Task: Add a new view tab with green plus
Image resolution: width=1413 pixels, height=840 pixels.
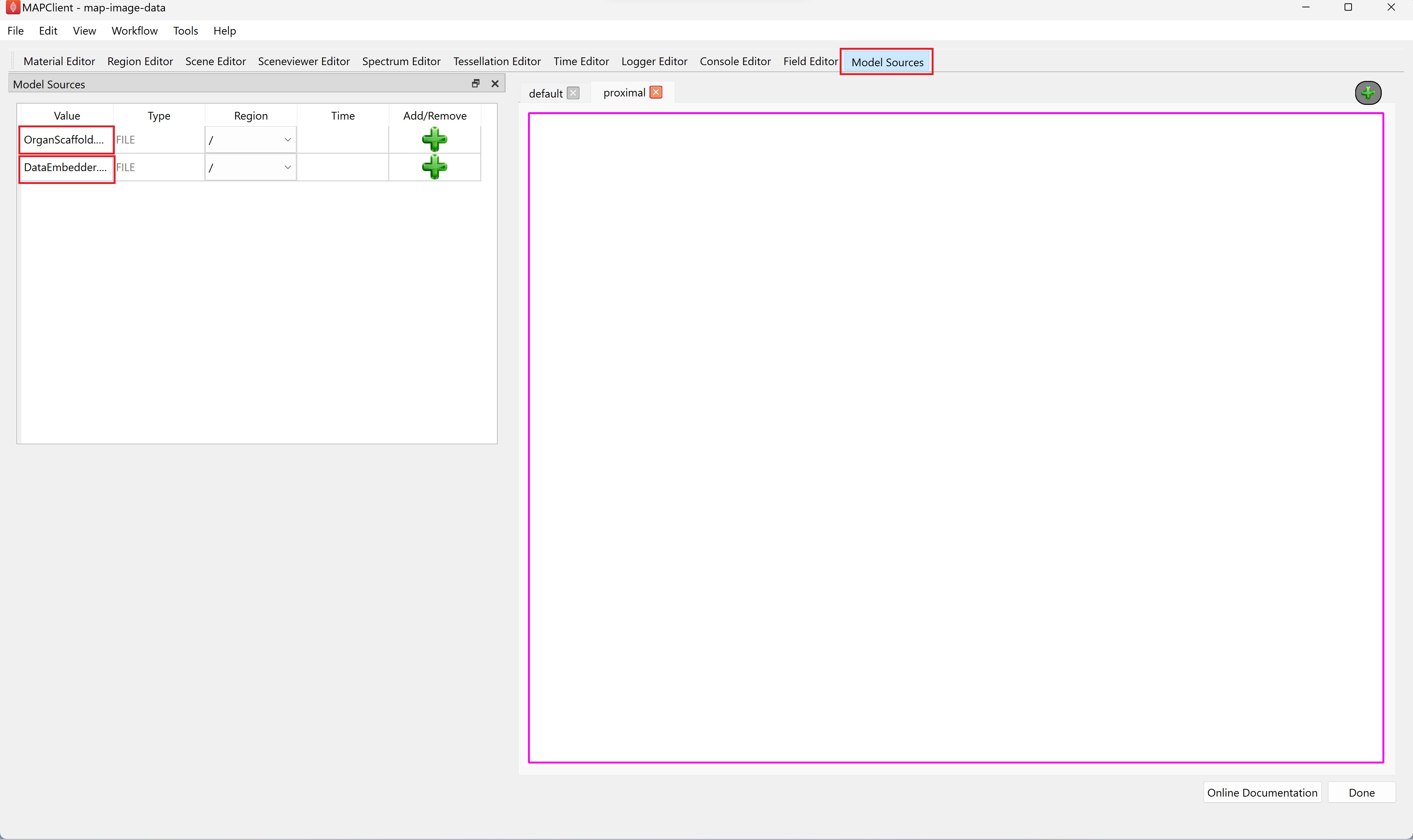Action: [1368, 93]
